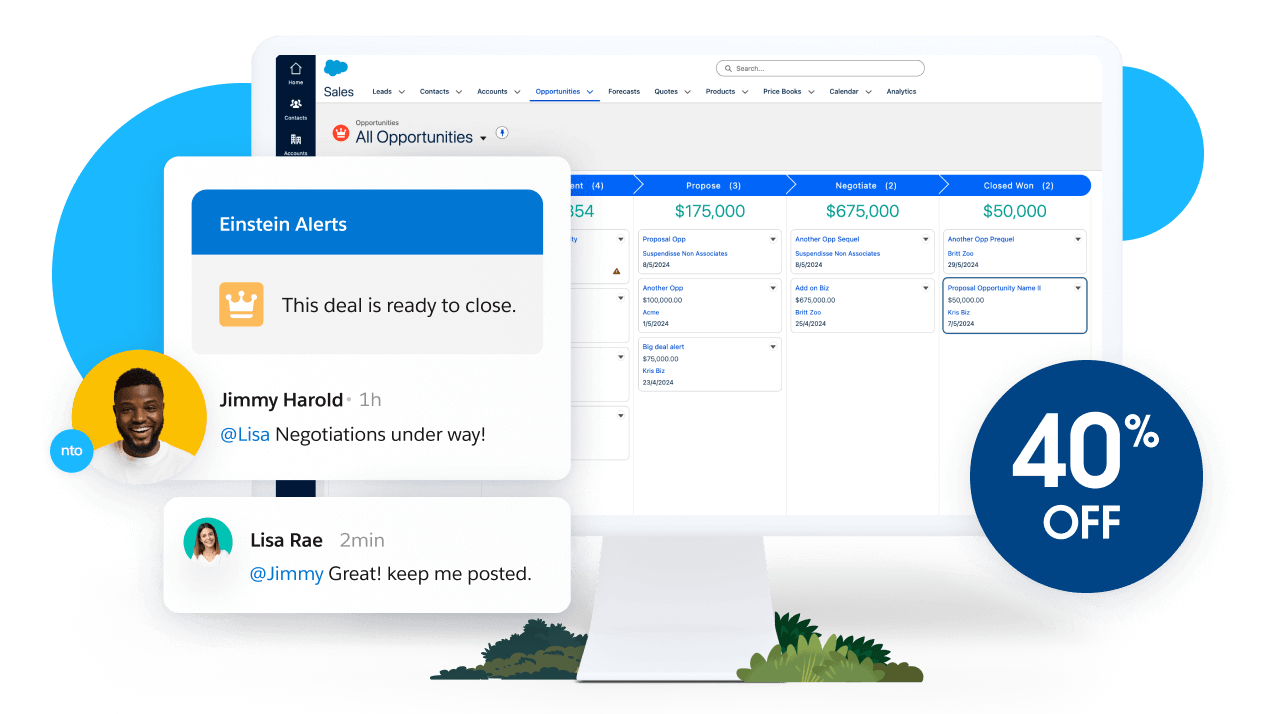Open the Britt Zoo account under Another Opp Prequel

(x=964, y=254)
